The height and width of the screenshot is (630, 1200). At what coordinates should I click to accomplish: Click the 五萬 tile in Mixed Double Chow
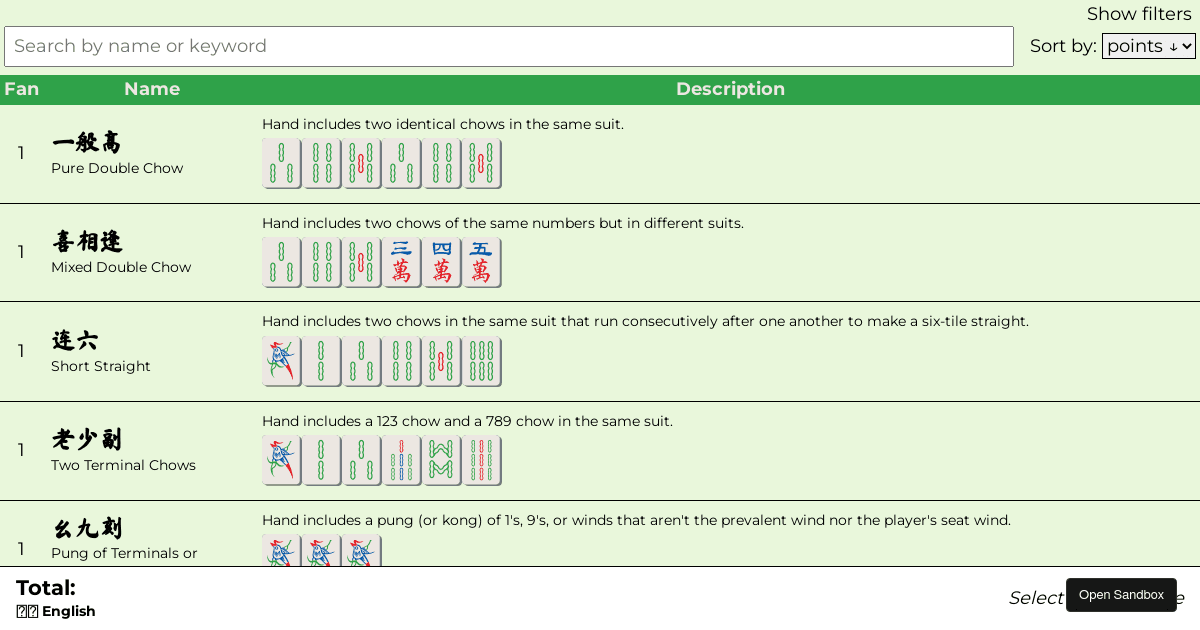pyautogui.click(x=482, y=262)
